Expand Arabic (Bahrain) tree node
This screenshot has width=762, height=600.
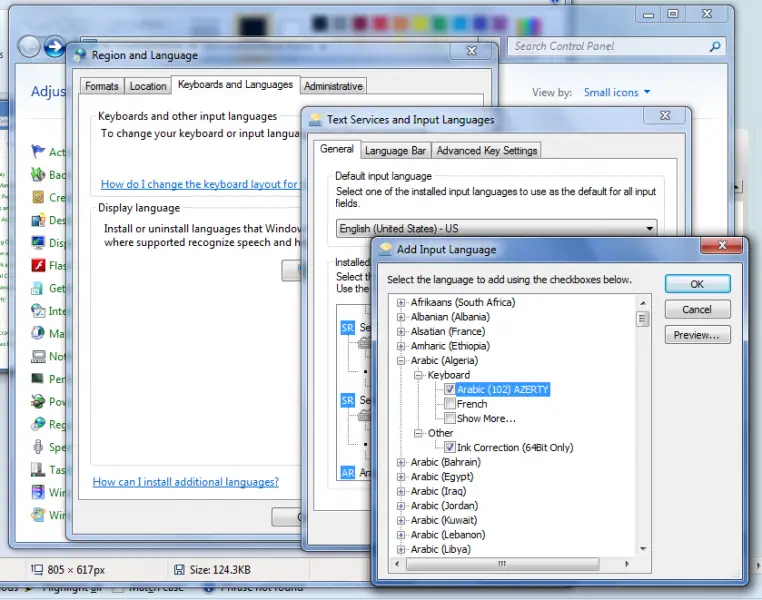(401, 462)
